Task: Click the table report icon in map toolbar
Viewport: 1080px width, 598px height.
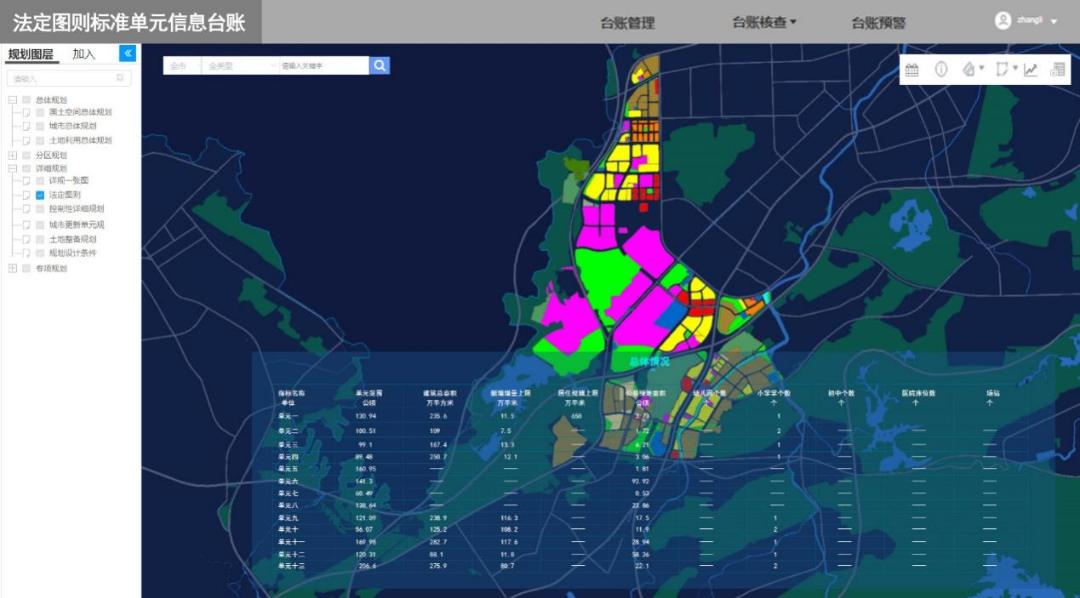Action: 1058,70
